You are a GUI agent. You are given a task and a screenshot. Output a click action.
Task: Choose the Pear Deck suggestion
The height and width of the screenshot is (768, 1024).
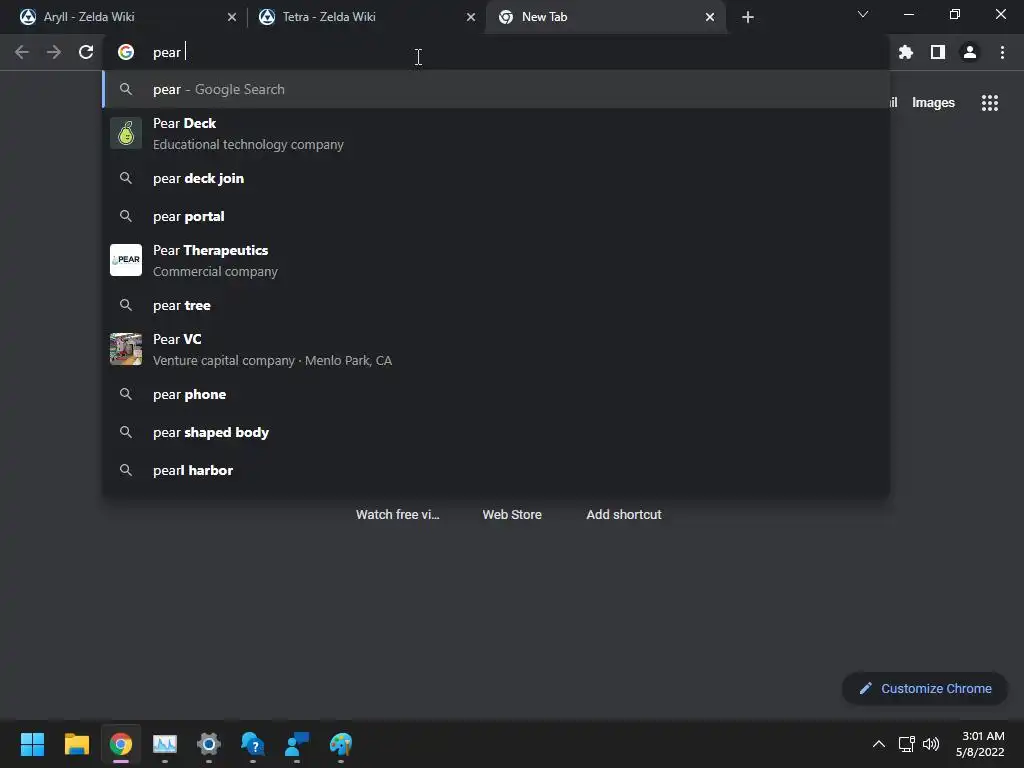click(x=496, y=134)
